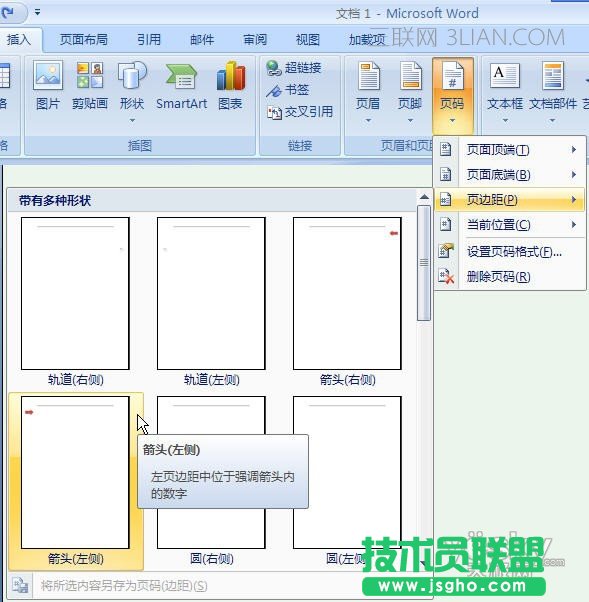
Task: Switch to the Review (审阅) tab
Action: tap(255, 40)
